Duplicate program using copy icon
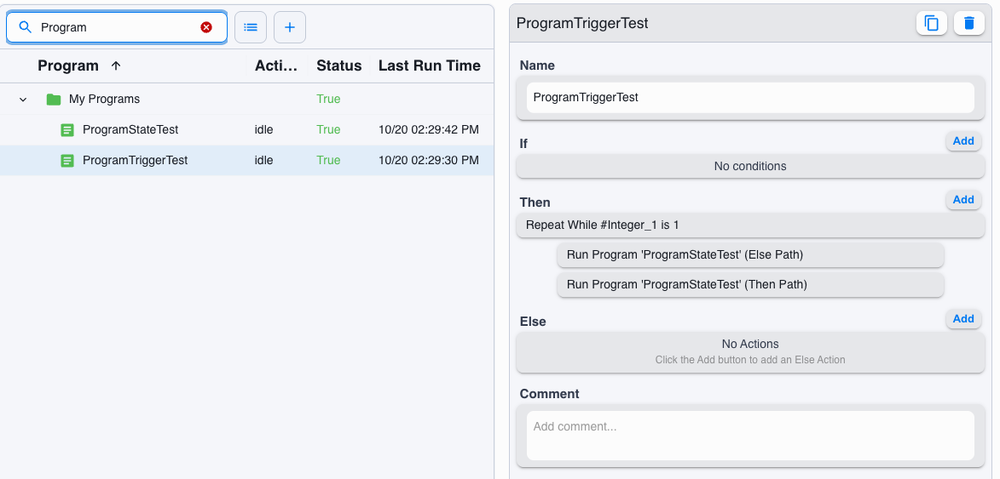Viewport: 1000px width, 479px height. click(x=932, y=24)
